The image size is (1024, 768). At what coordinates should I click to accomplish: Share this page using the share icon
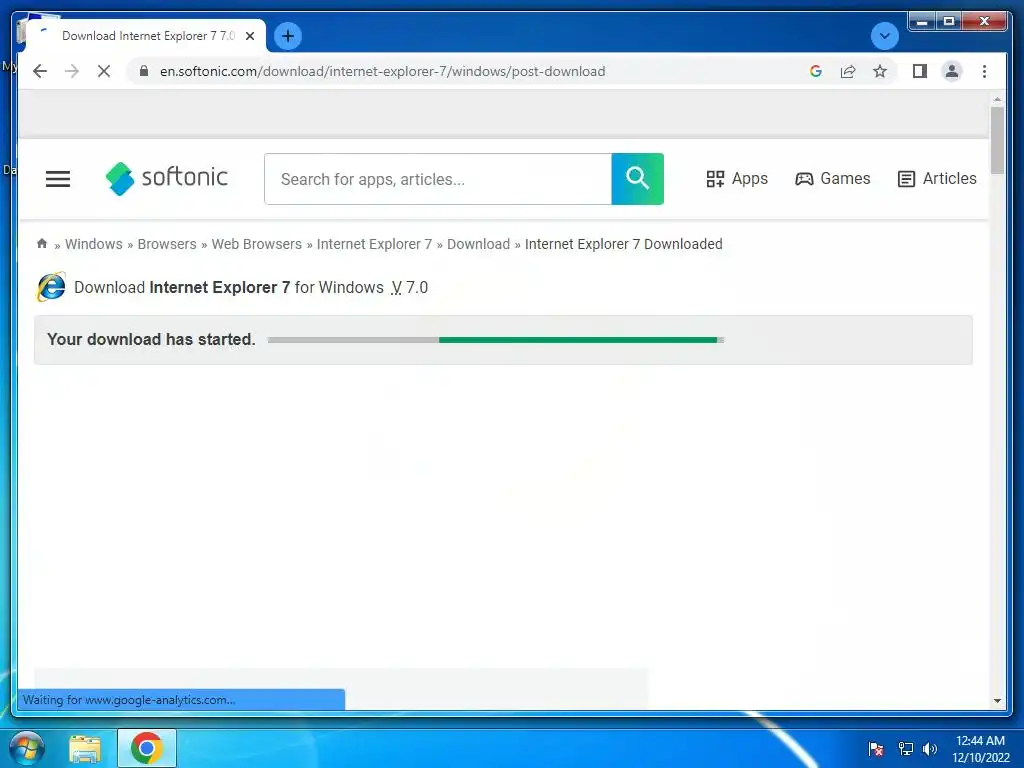(x=848, y=71)
